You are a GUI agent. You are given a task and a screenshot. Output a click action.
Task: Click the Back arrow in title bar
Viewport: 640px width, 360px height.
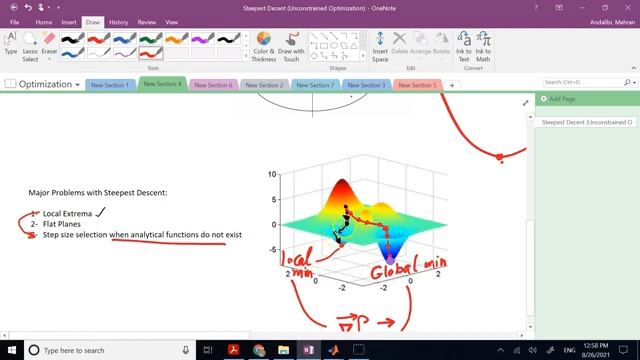(x=13, y=7)
